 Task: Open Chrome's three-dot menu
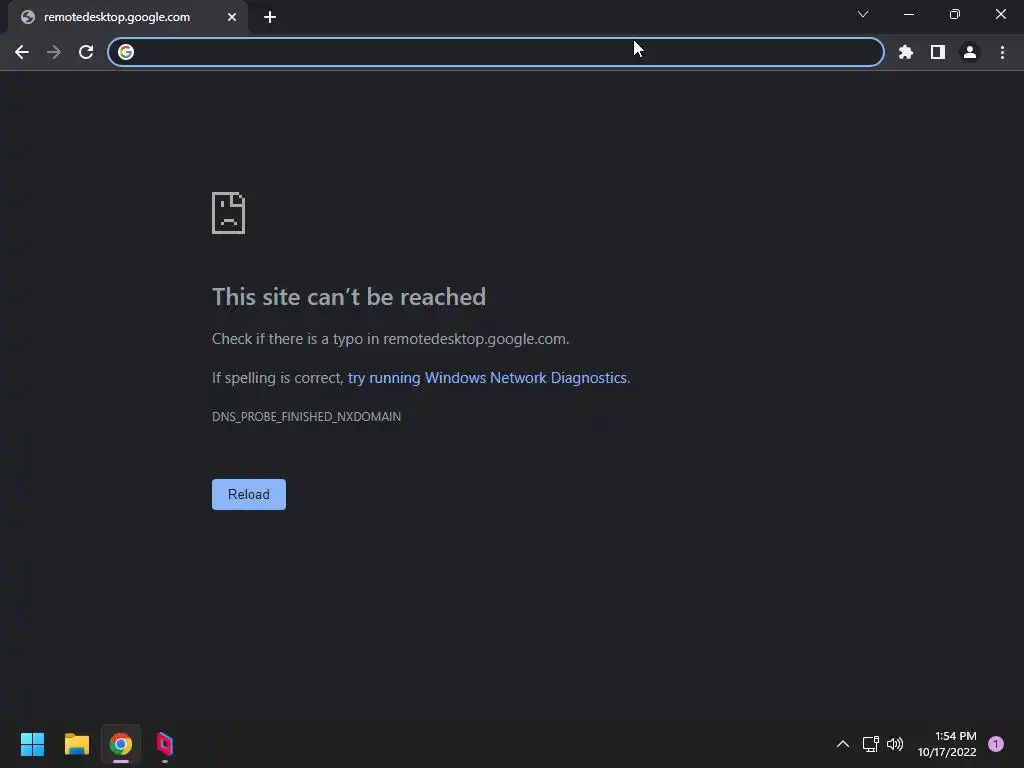1002,52
